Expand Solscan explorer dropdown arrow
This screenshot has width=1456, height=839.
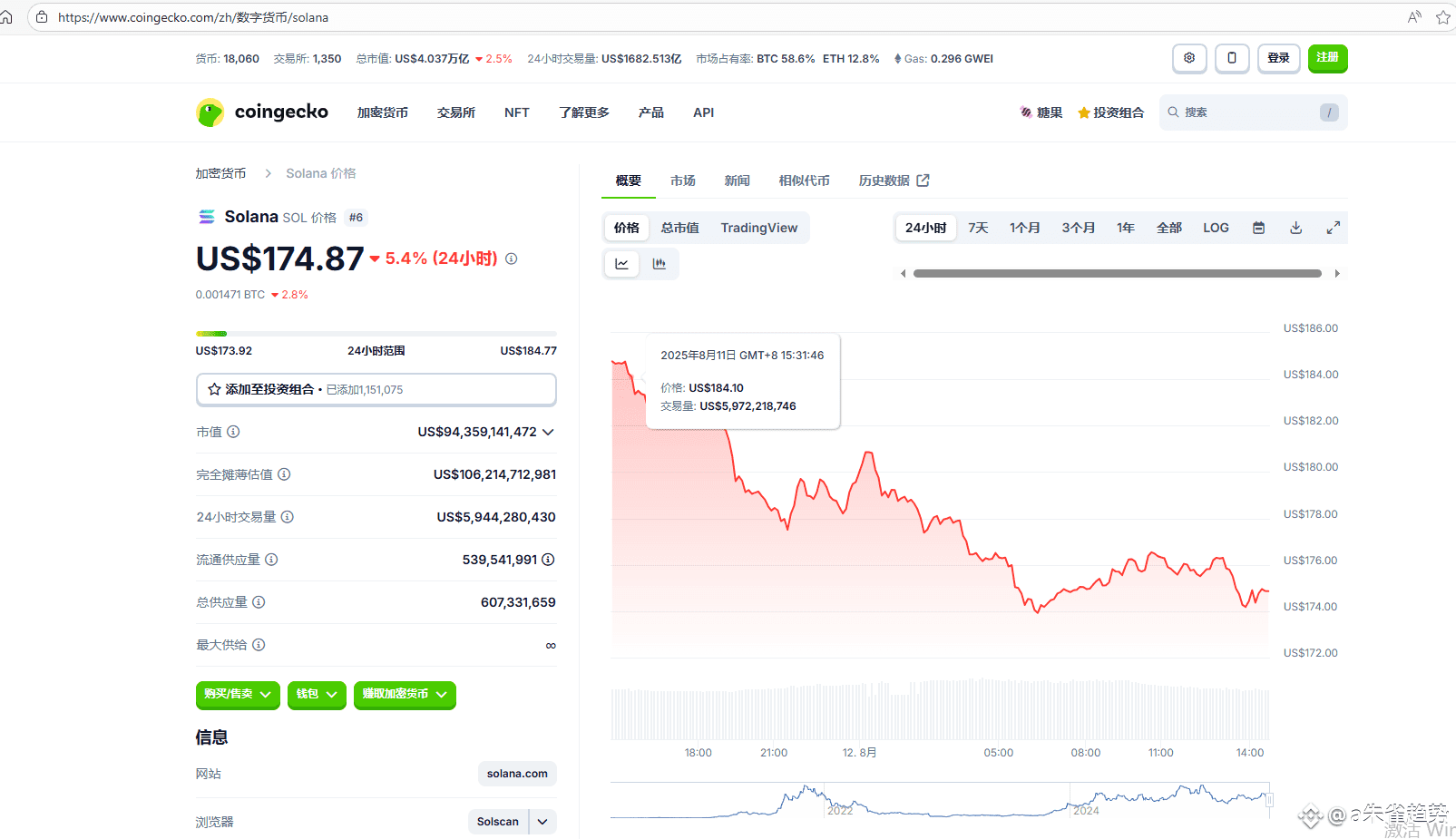pos(542,822)
